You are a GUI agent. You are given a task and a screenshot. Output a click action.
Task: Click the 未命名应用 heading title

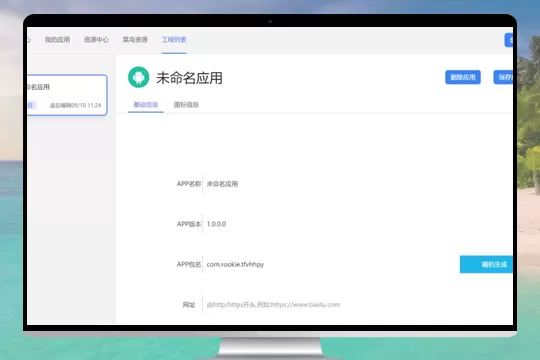[x=189, y=78]
